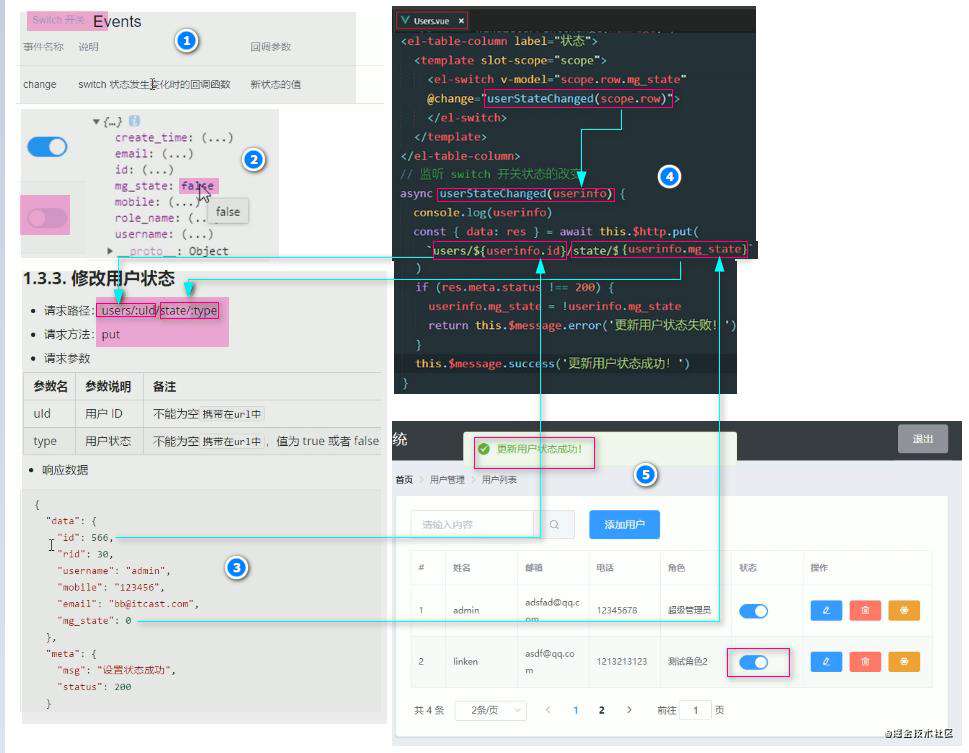Click the admin name cell
This screenshot has height=753, width=969.
[x=466, y=610]
